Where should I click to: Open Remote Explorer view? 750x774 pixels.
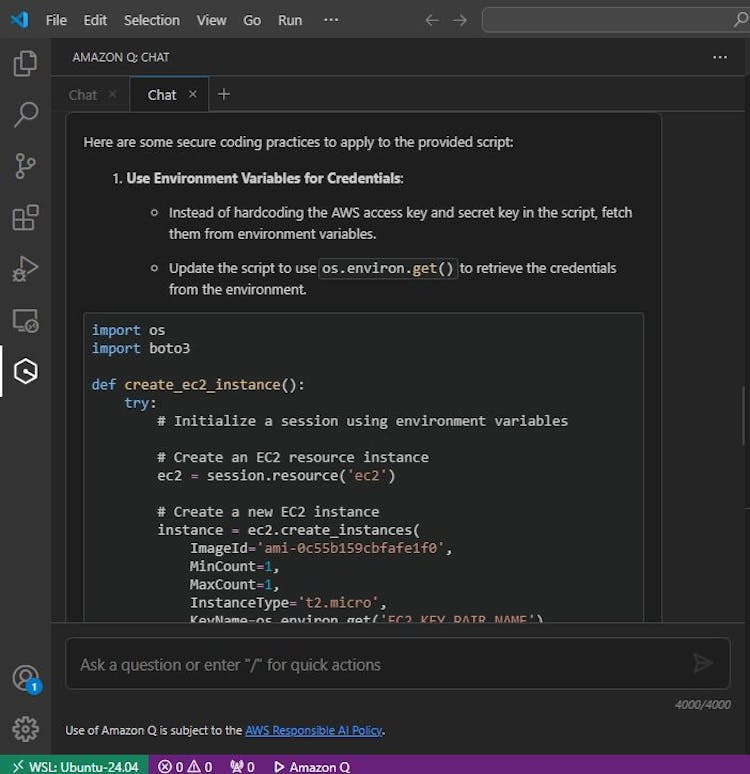point(25,321)
